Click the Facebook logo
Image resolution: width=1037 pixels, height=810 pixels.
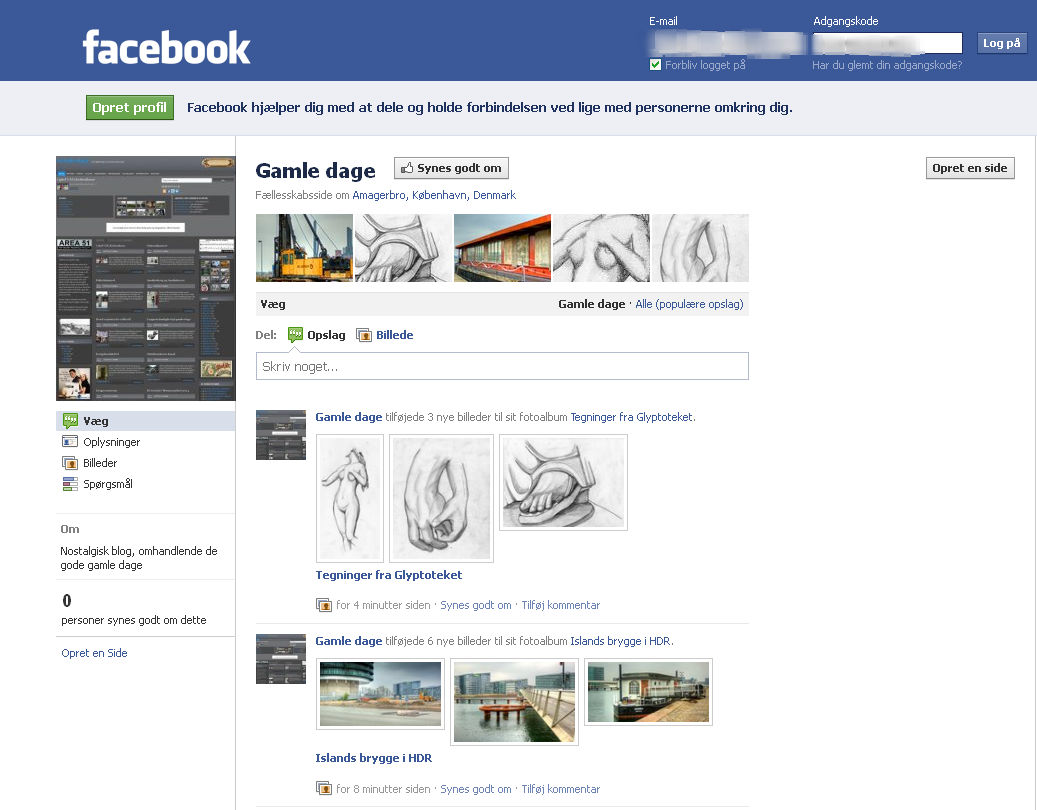166,47
